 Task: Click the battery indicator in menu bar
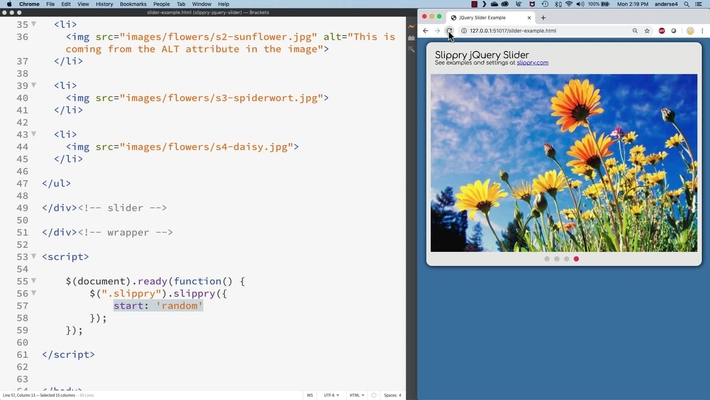coord(599,4)
